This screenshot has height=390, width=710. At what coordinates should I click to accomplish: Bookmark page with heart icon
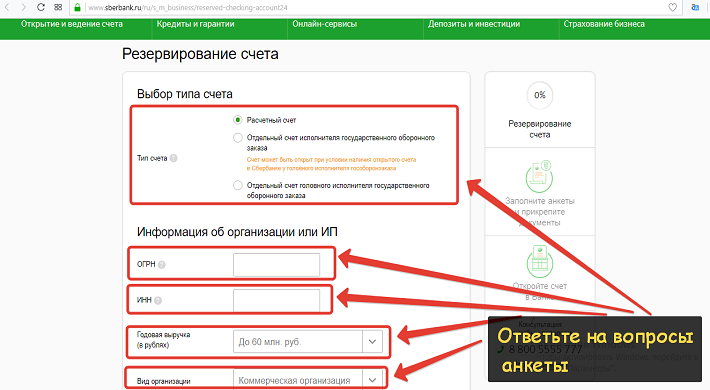[673, 7]
